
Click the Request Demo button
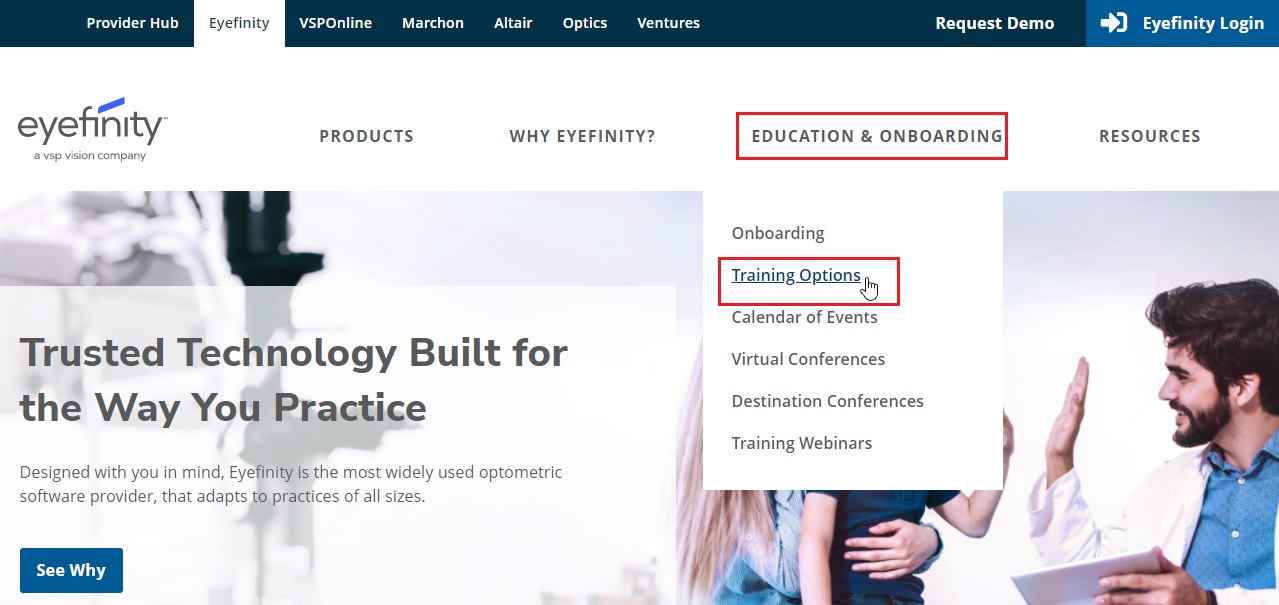(994, 23)
